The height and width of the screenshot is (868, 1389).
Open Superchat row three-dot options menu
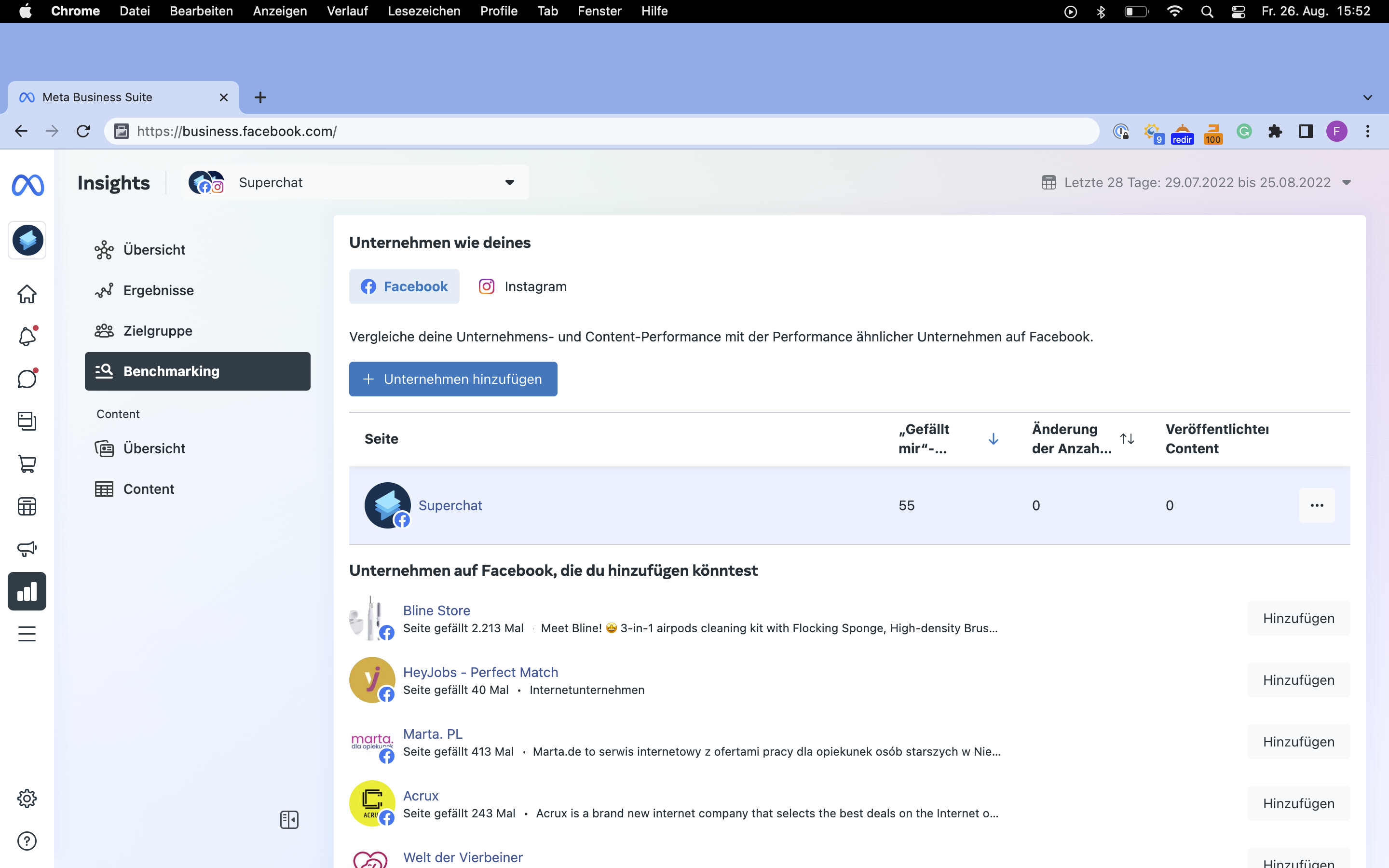(1317, 505)
